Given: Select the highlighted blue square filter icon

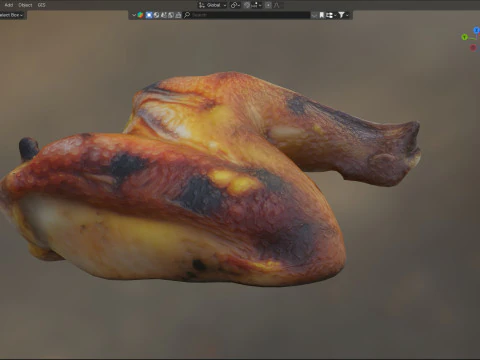Looking at the screenshot, I should click(x=149, y=15).
